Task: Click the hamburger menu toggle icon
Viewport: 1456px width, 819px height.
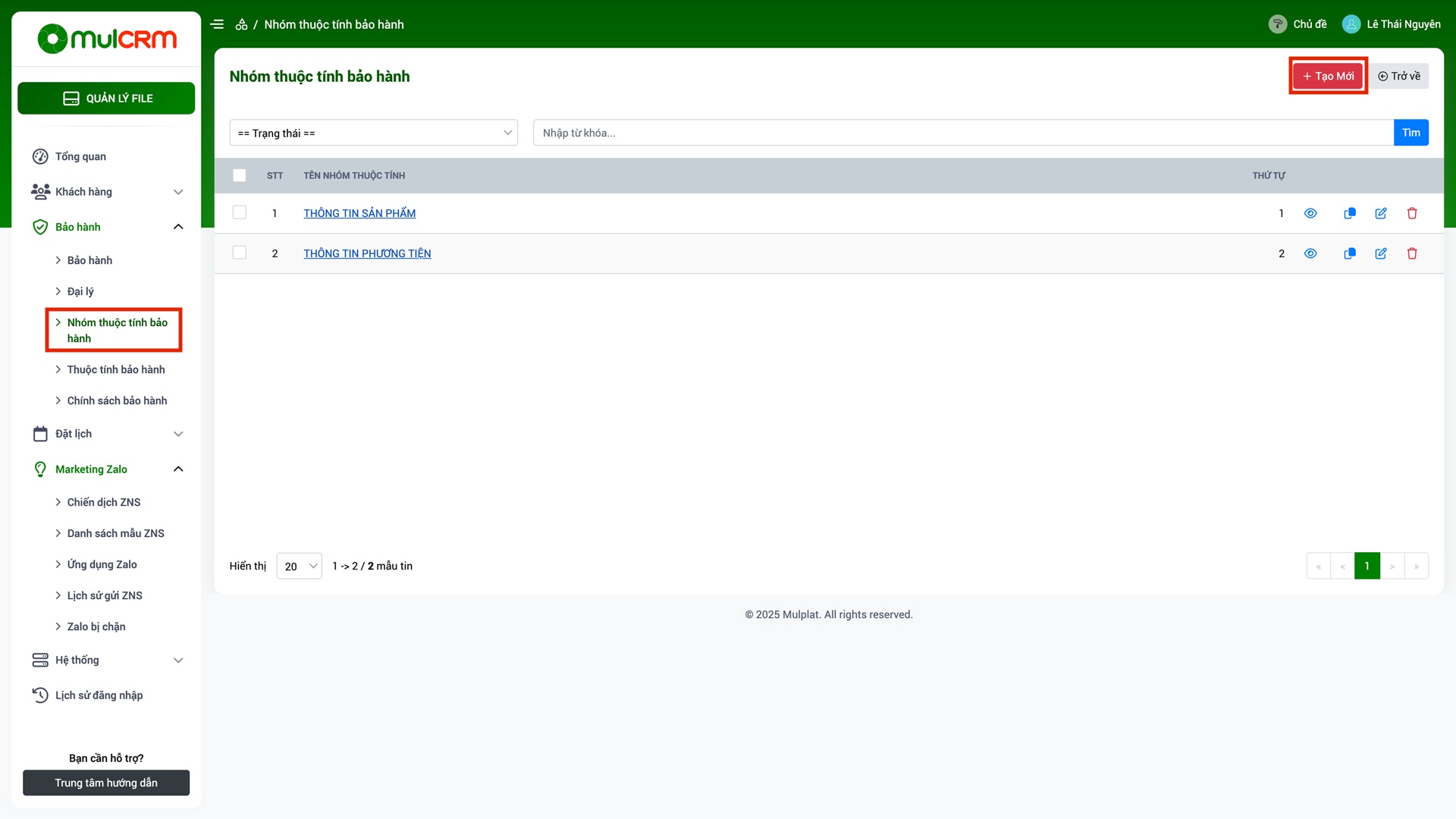Action: (217, 24)
